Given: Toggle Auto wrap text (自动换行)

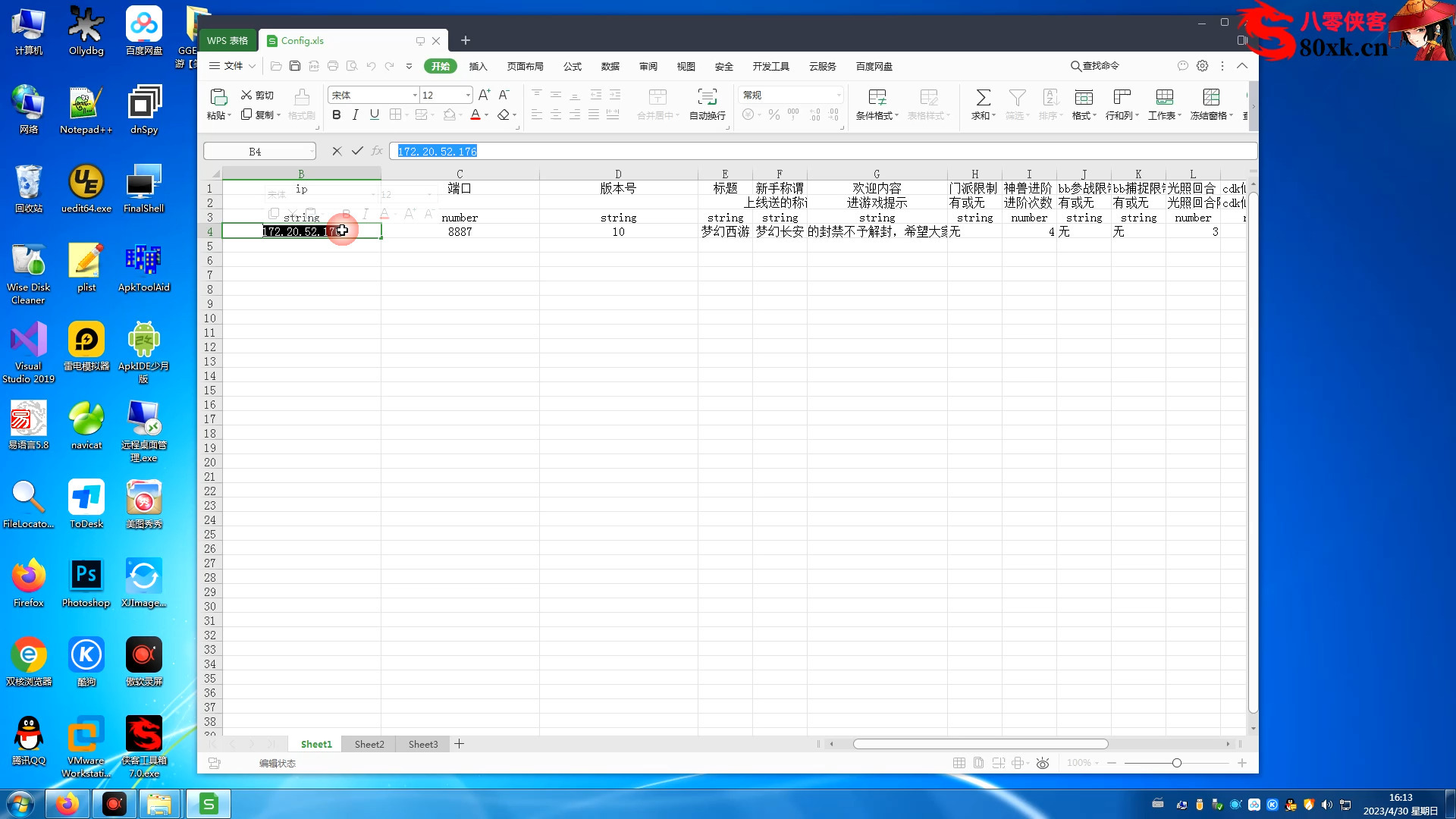Looking at the screenshot, I should click(707, 104).
